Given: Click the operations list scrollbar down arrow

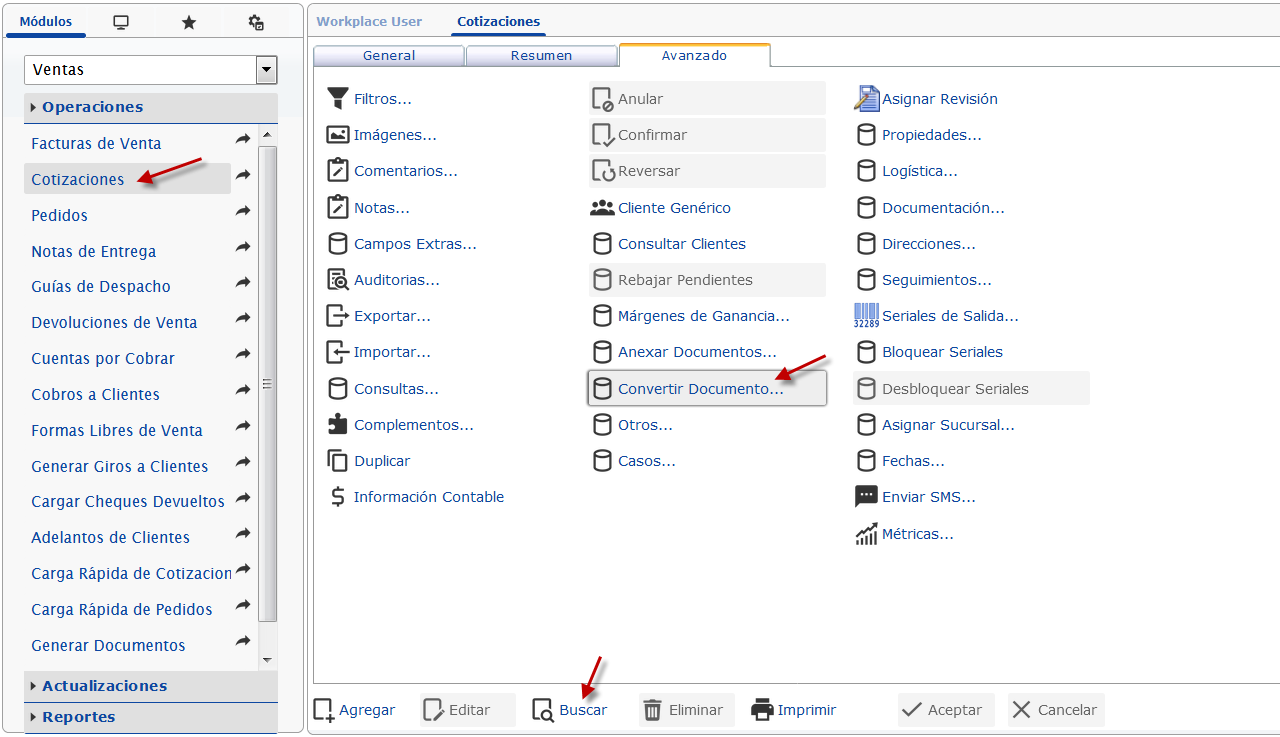Looking at the screenshot, I should coord(267,660).
